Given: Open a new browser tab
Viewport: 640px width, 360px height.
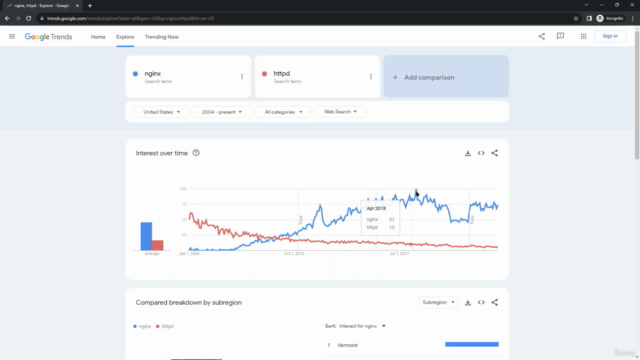Looking at the screenshot, I should coord(90,6).
